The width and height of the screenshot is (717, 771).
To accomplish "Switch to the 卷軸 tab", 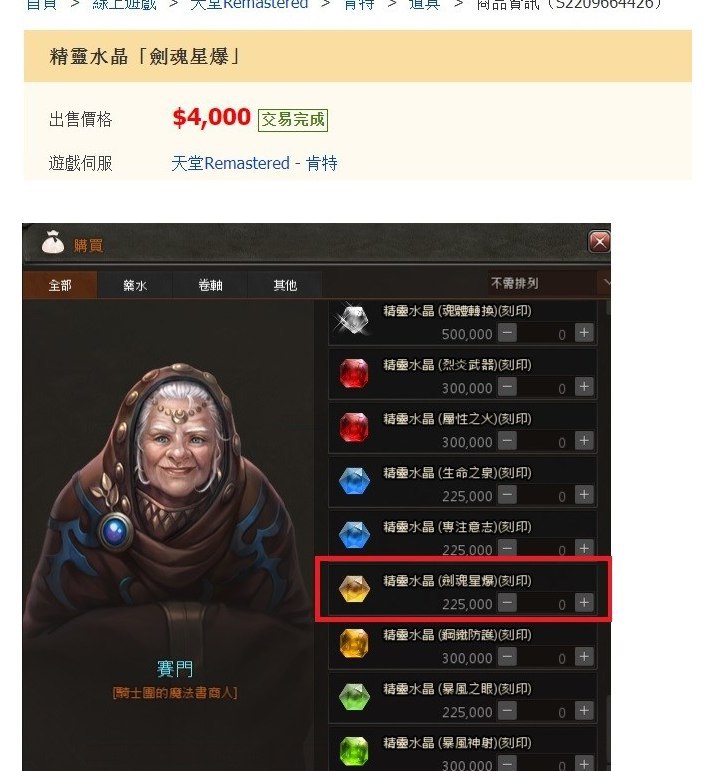I will (x=210, y=285).
